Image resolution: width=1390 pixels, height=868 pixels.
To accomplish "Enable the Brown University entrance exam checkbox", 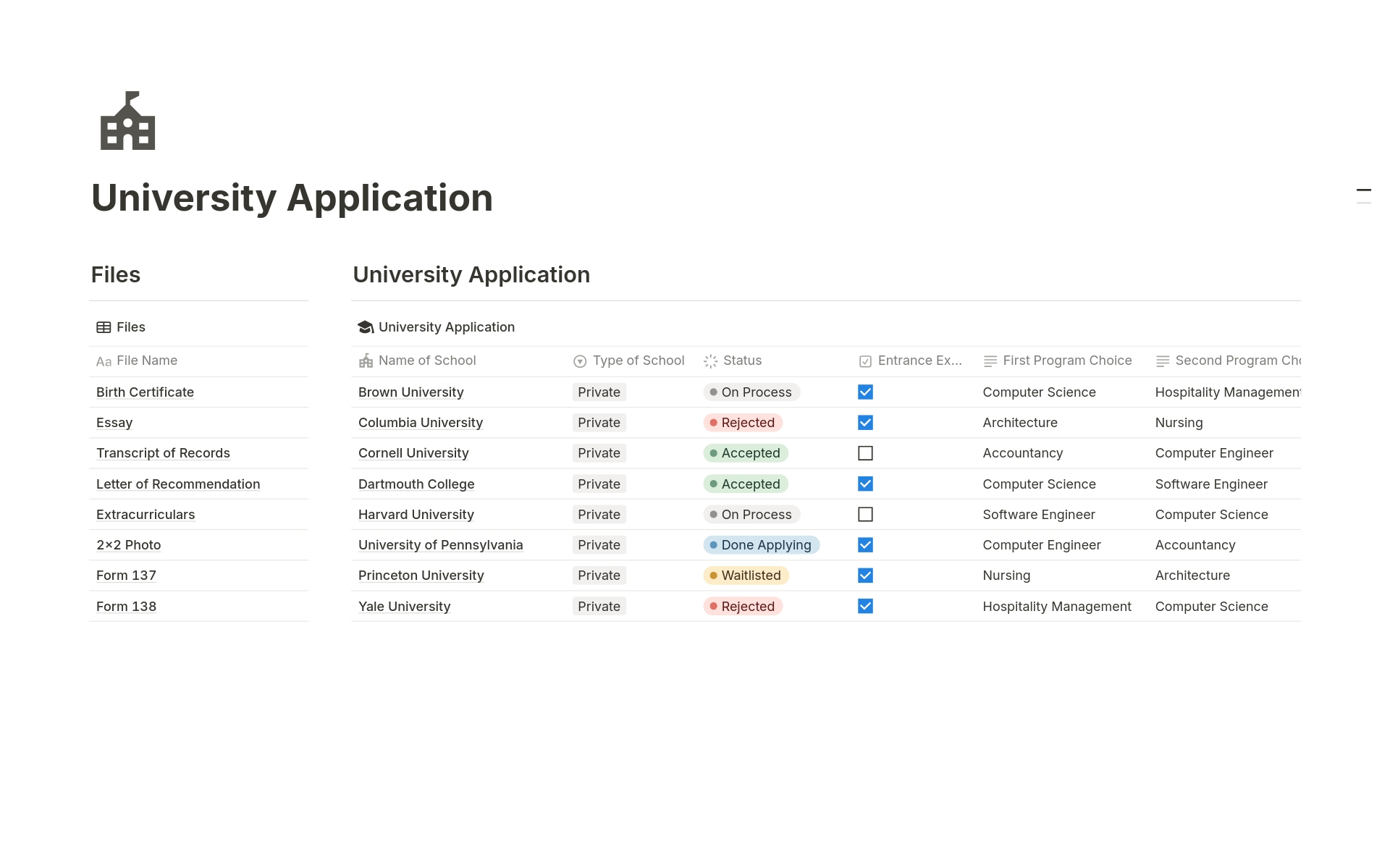I will (864, 391).
